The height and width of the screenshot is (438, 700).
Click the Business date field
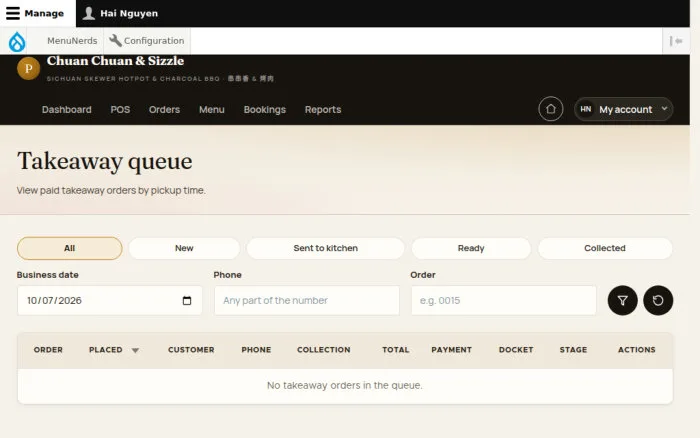coord(110,300)
